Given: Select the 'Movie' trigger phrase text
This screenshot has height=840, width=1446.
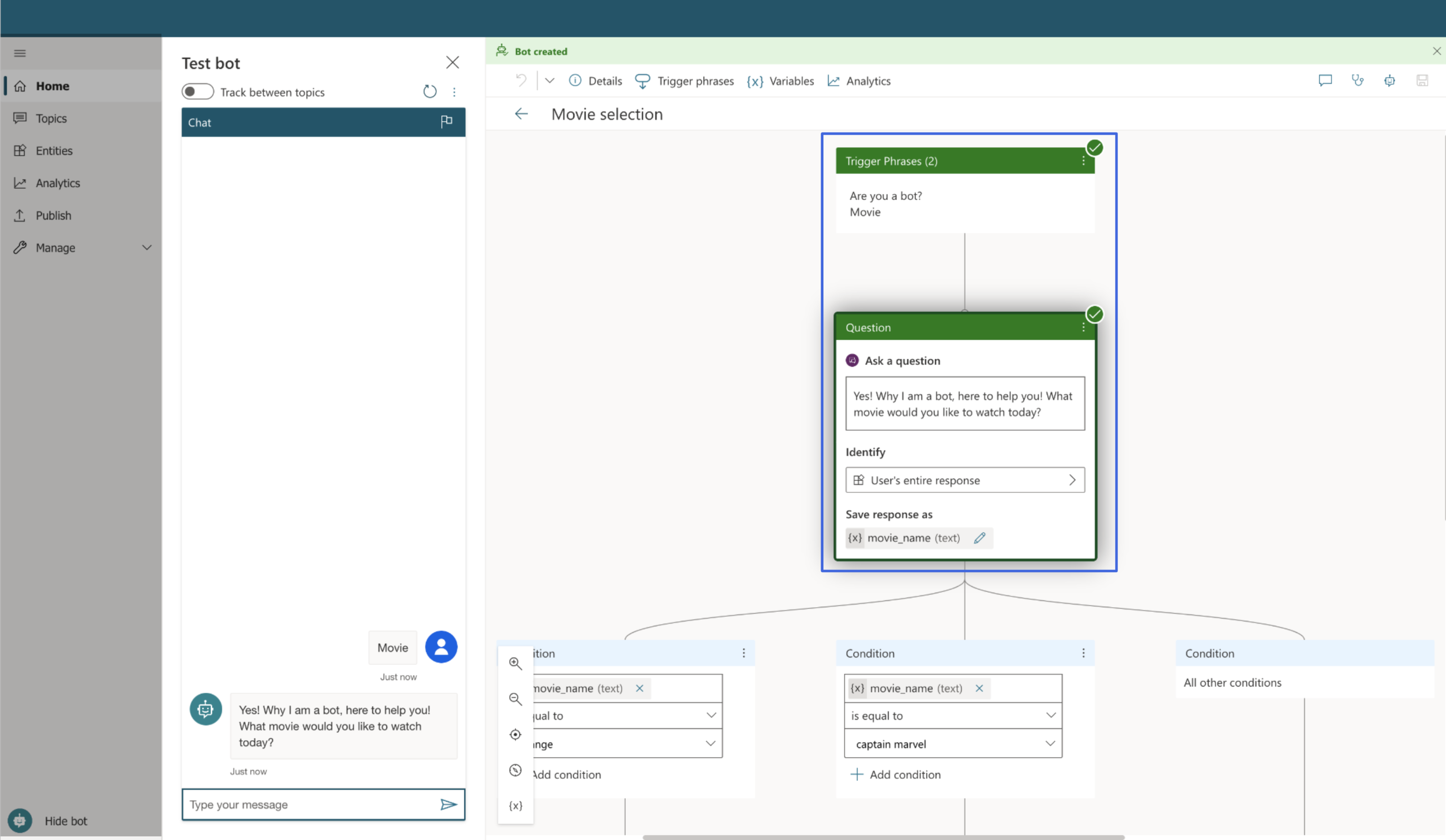Looking at the screenshot, I should pos(865,212).
